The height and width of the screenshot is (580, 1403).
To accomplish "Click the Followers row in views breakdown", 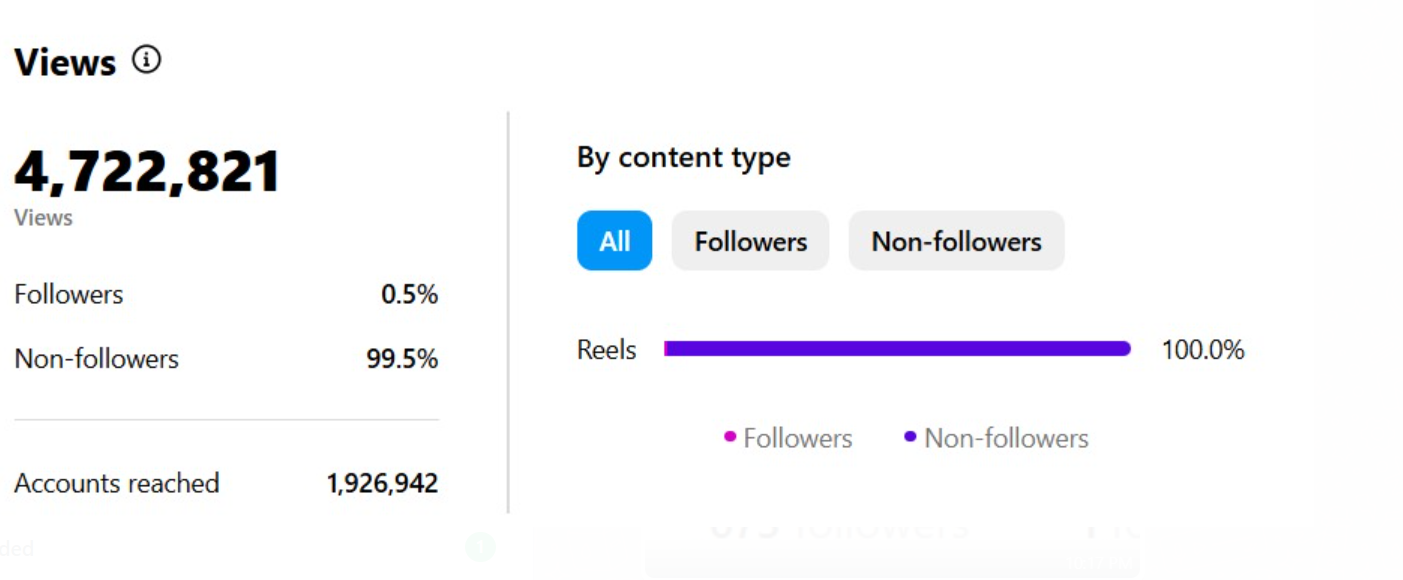I will (226, 295).
